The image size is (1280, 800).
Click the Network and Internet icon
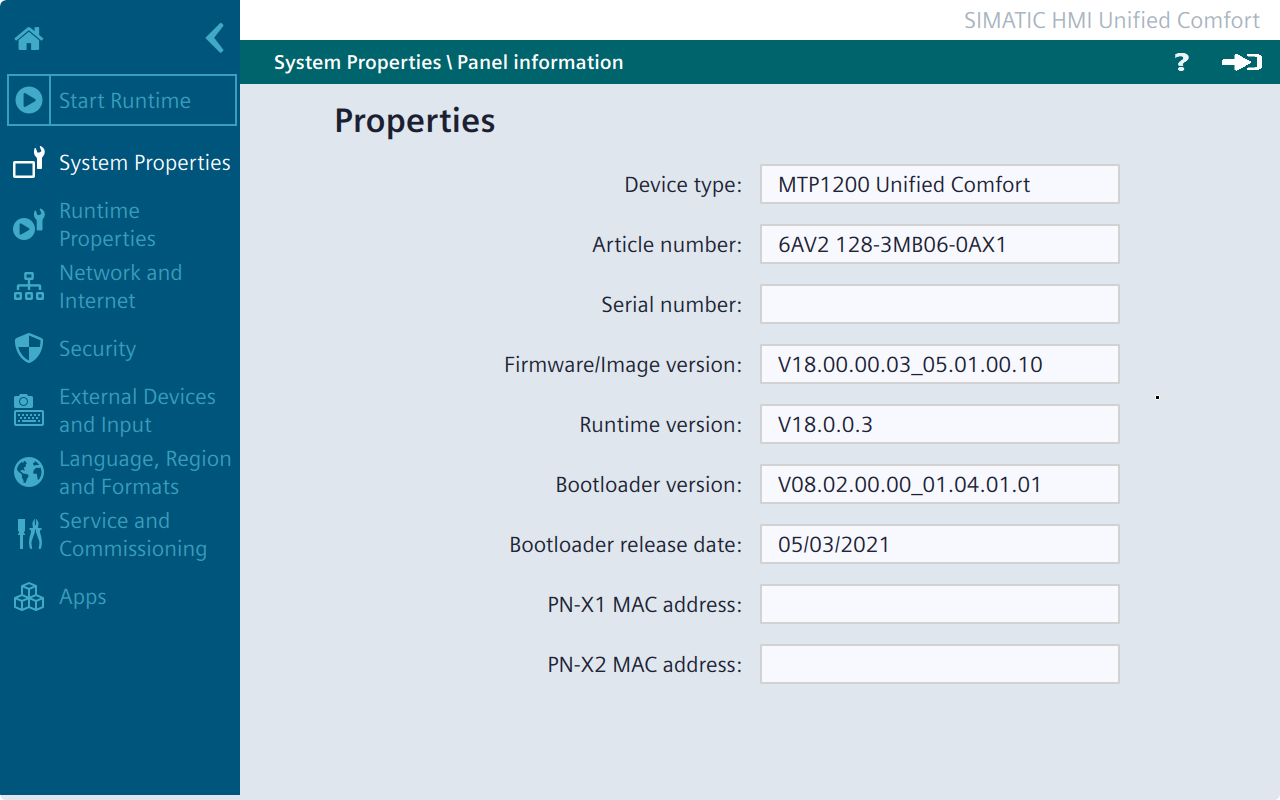point(29,287)
